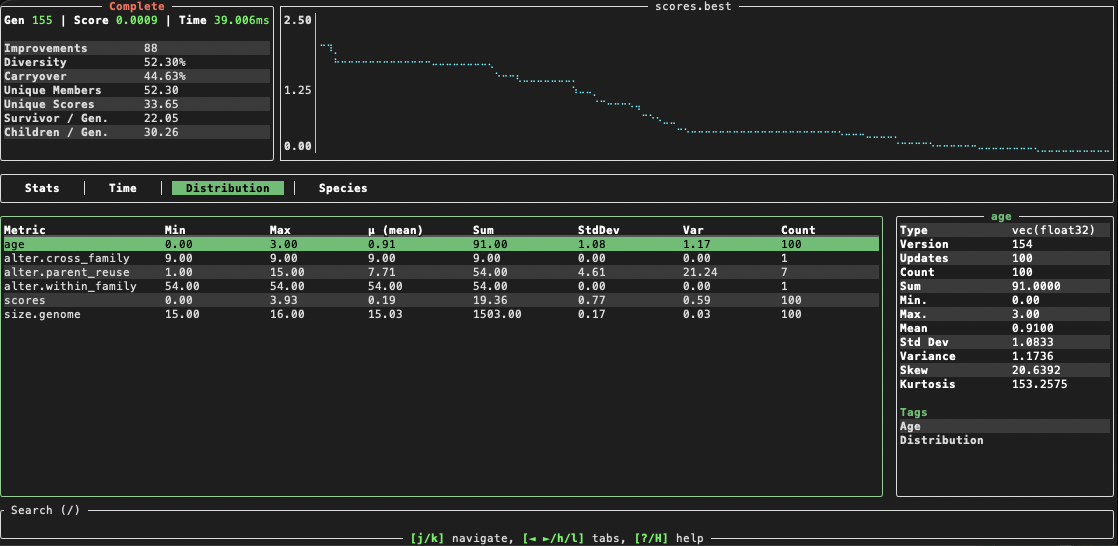Image resolution: width=1118 pixels, height=546 pixels.
Task: Click the age detail panel title
Action: (1001, 216)
